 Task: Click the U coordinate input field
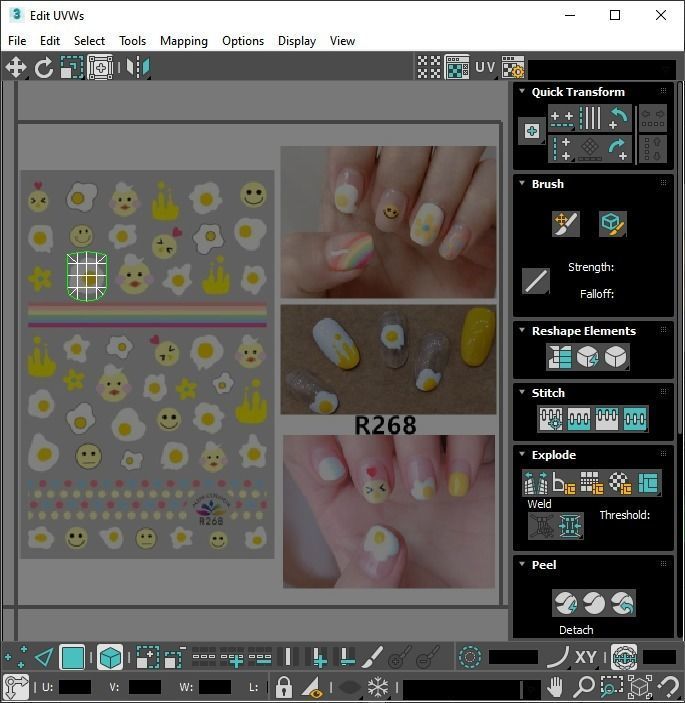75,687
